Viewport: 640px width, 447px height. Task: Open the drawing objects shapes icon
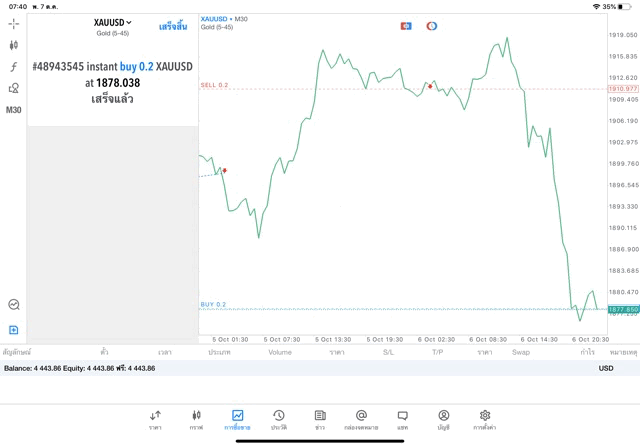14,88
